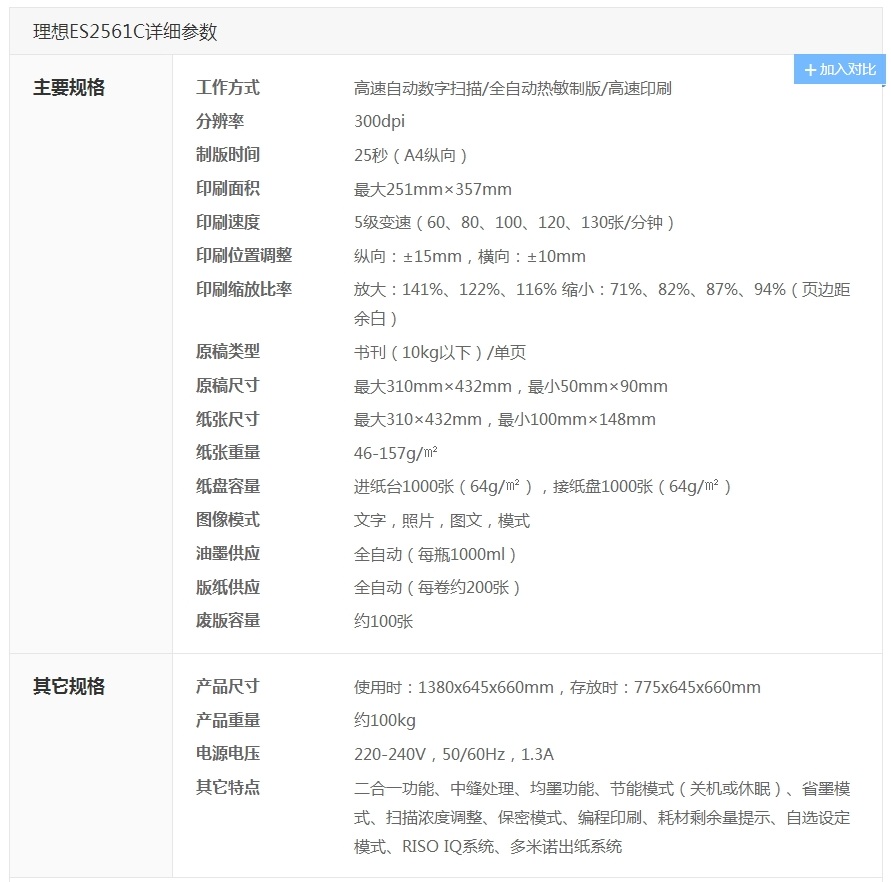Click the 纸张尺寸 label
The width and height of the screenshot is (891, 882).
[x=227, y=420]
